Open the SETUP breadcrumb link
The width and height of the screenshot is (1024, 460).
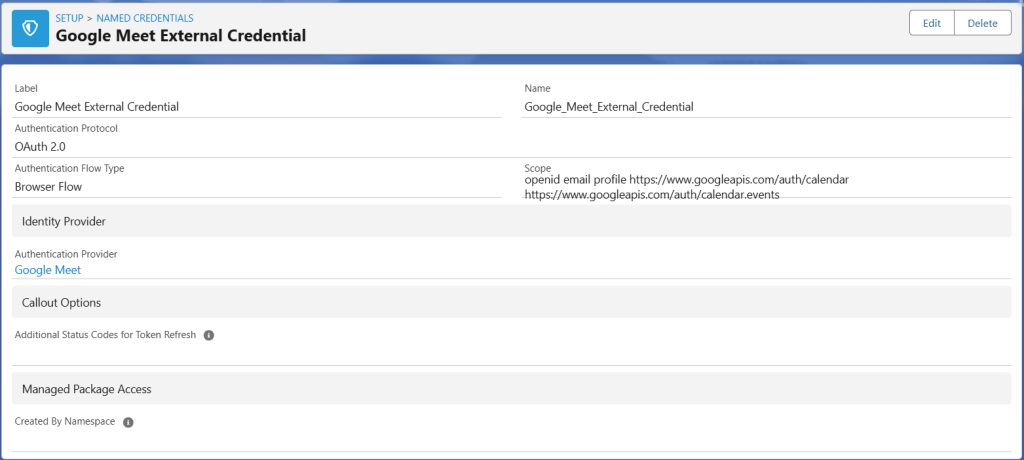click(x=69, y=18)
